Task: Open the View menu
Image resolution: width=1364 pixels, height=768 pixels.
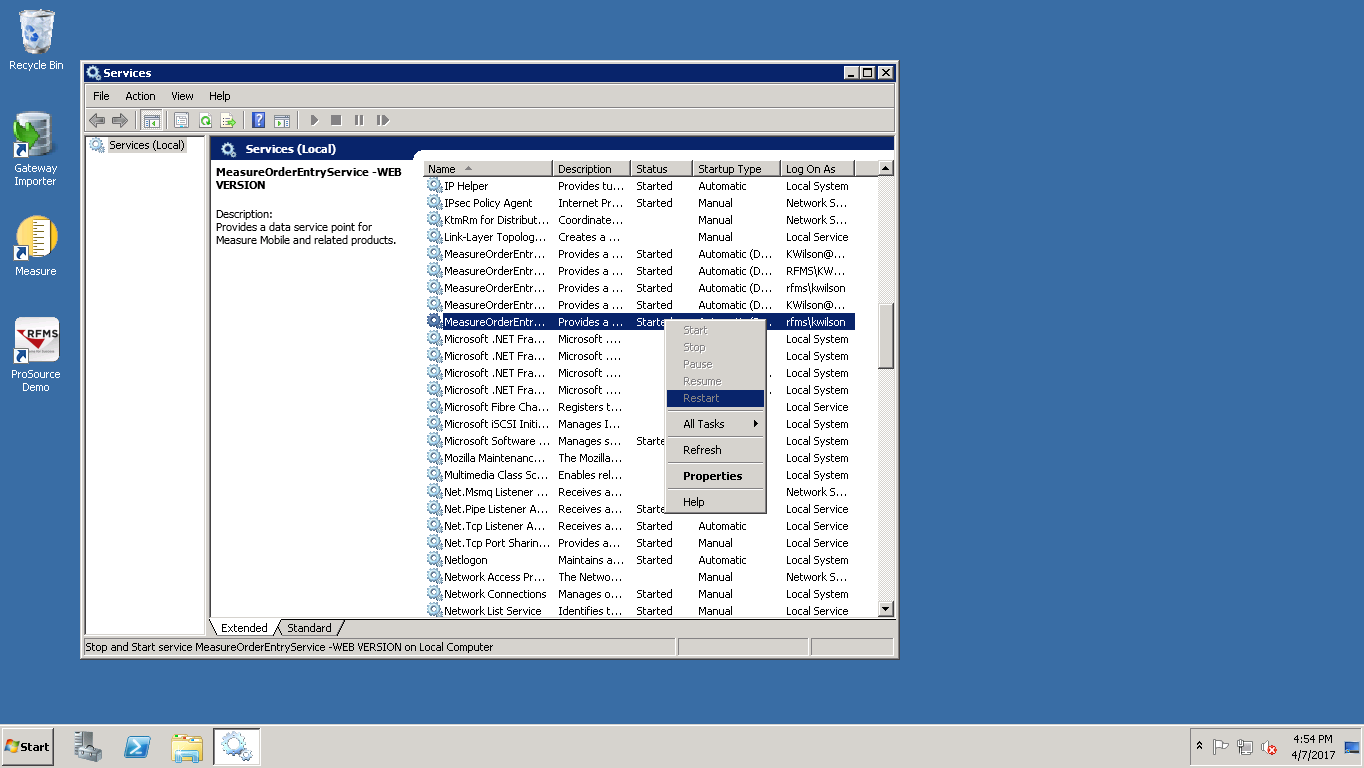Action: coord(182,96)
